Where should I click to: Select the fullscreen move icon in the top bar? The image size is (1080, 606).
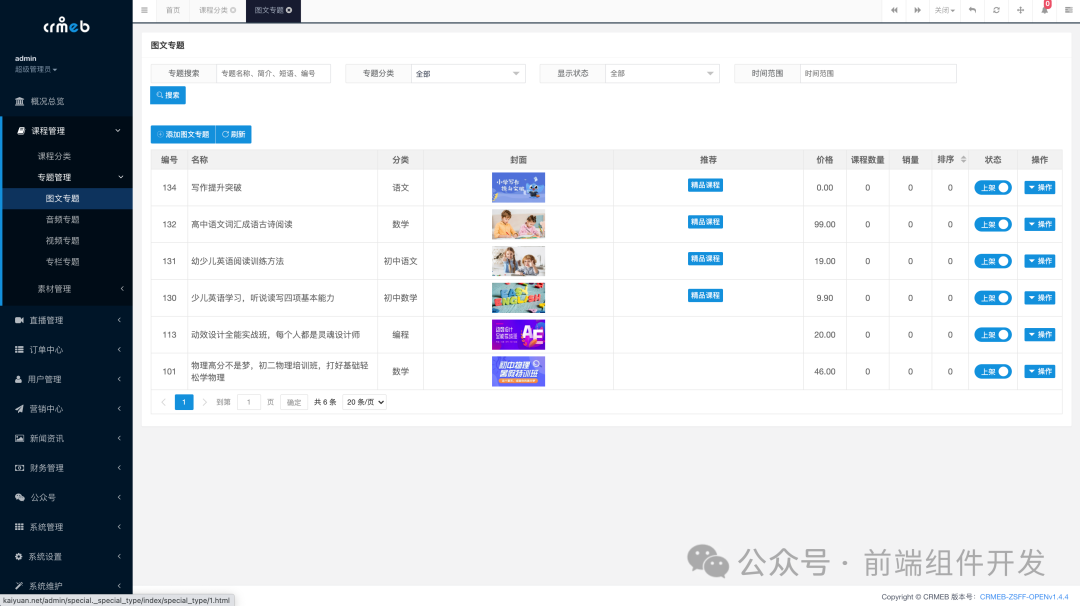(1020, 11)
